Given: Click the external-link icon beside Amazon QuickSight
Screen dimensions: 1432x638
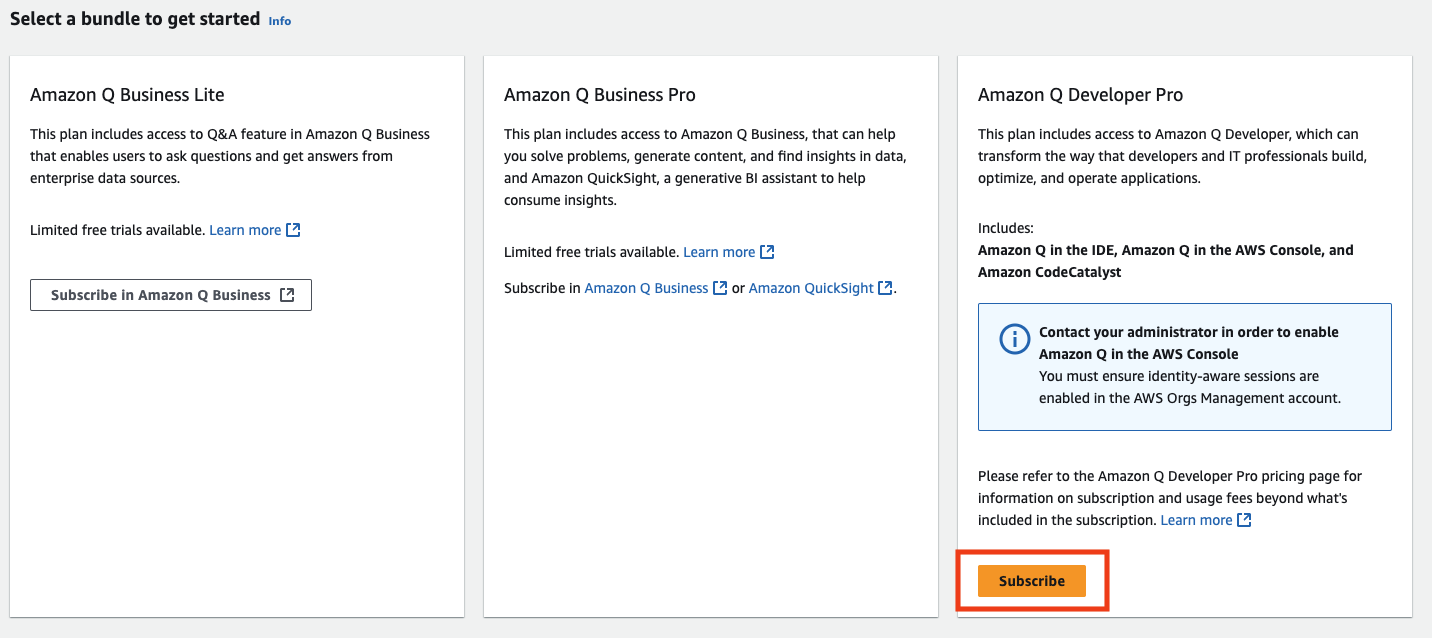Looking at the screenshot, I should pos(885,287).
